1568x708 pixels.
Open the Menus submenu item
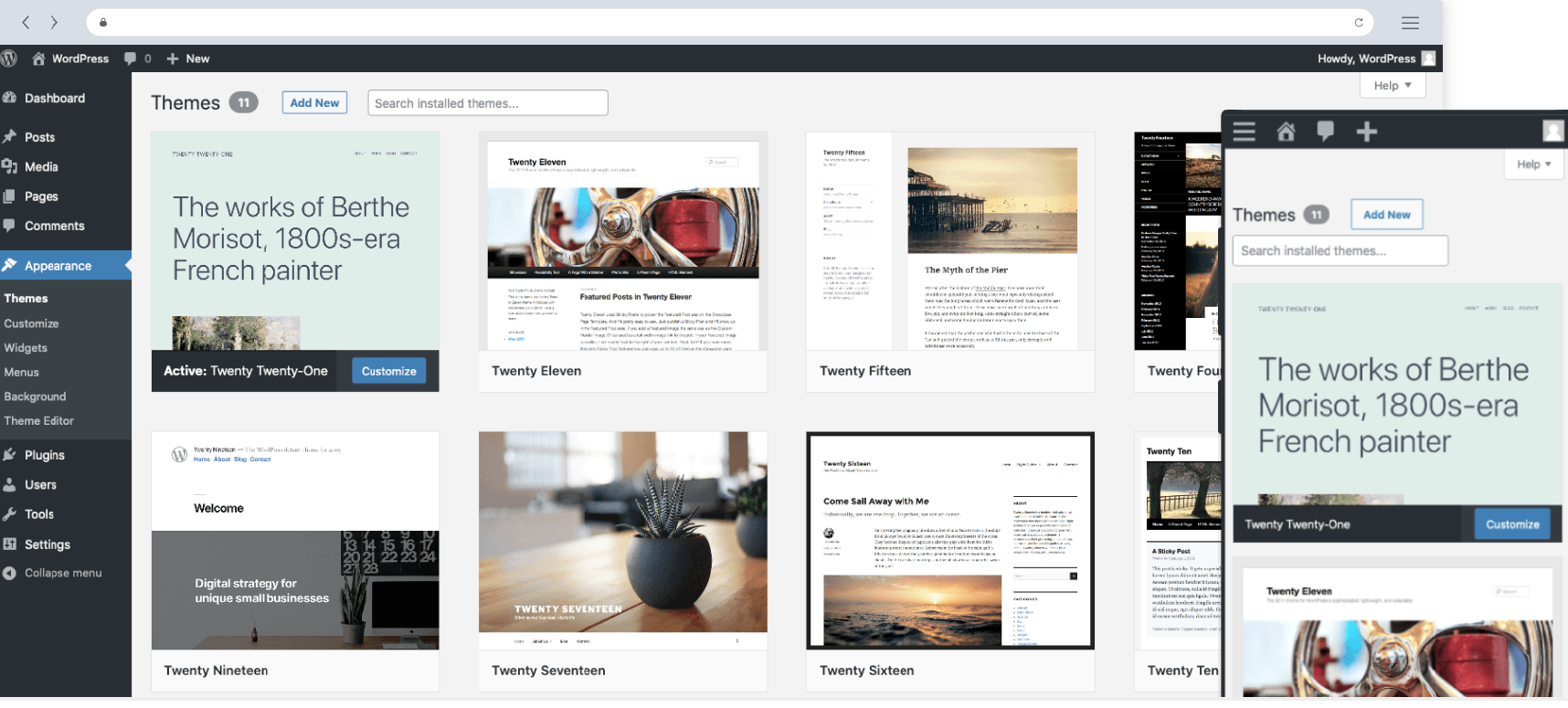click(x=21, y=372)
